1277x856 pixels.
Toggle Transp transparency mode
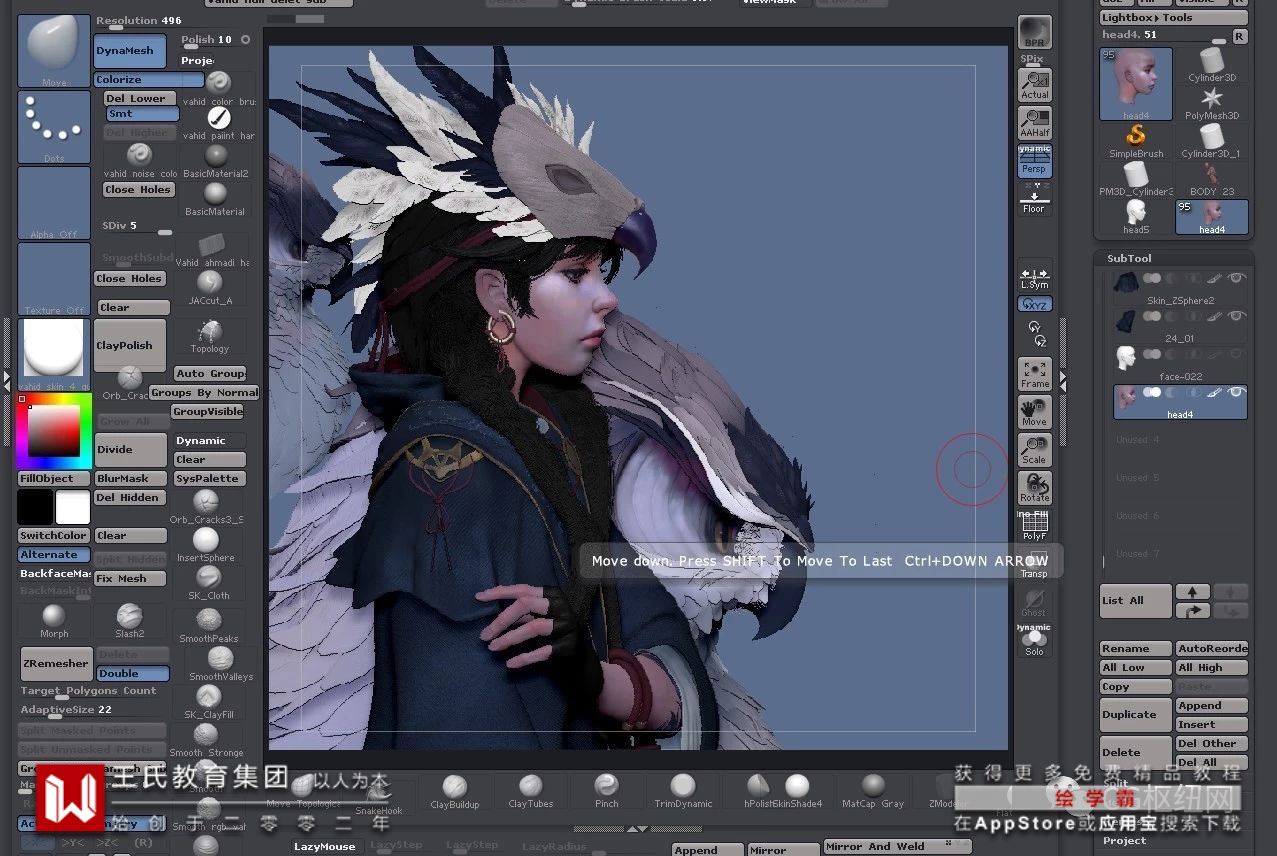pyautogui.click(x=1034, y=564)
